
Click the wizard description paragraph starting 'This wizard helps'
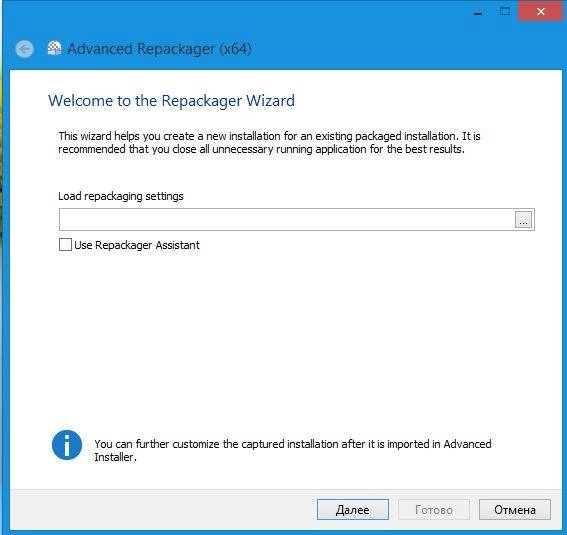[x=269, y=143]
